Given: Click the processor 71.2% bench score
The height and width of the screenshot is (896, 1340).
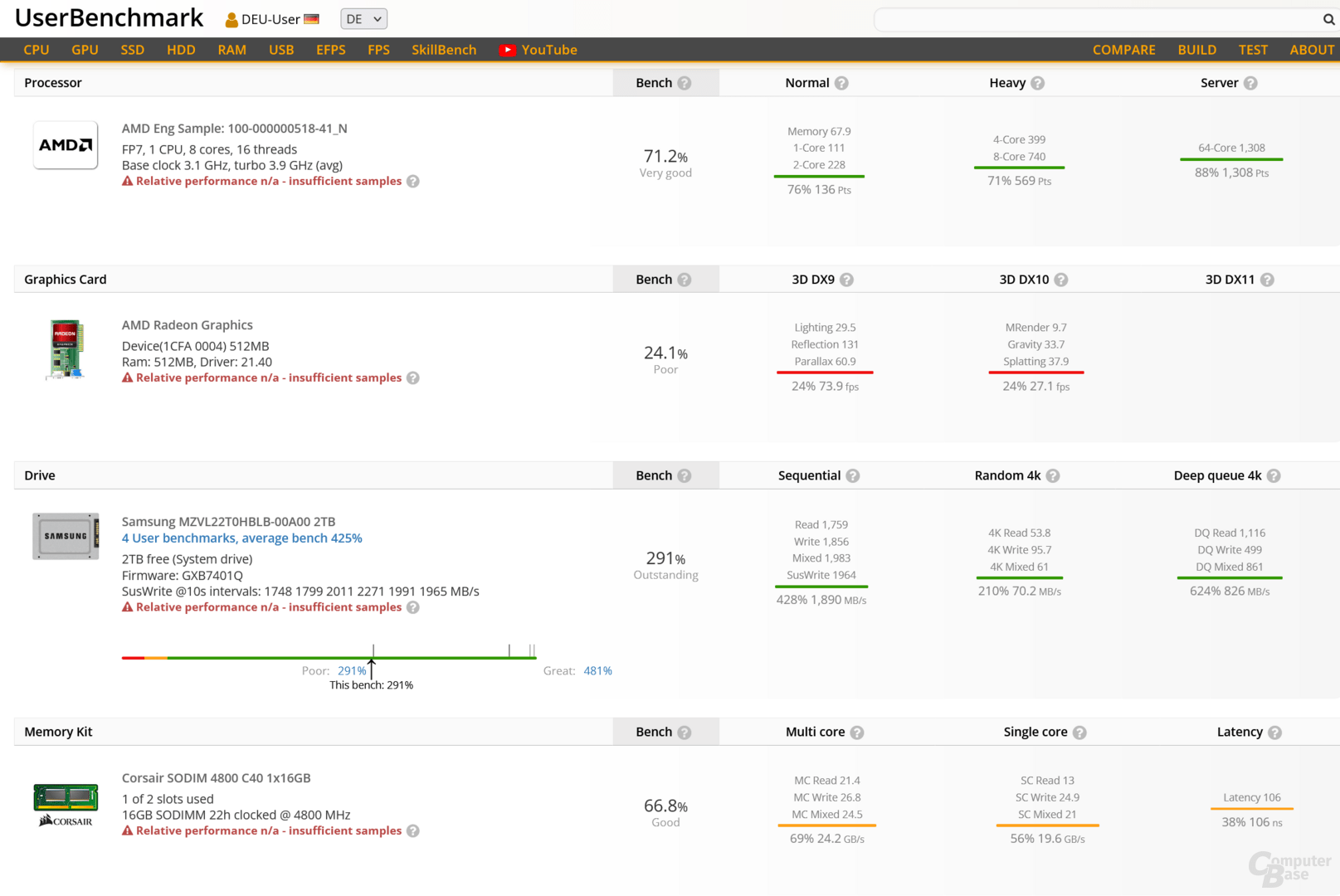Looking at the screenshot, I should [665, 156].
